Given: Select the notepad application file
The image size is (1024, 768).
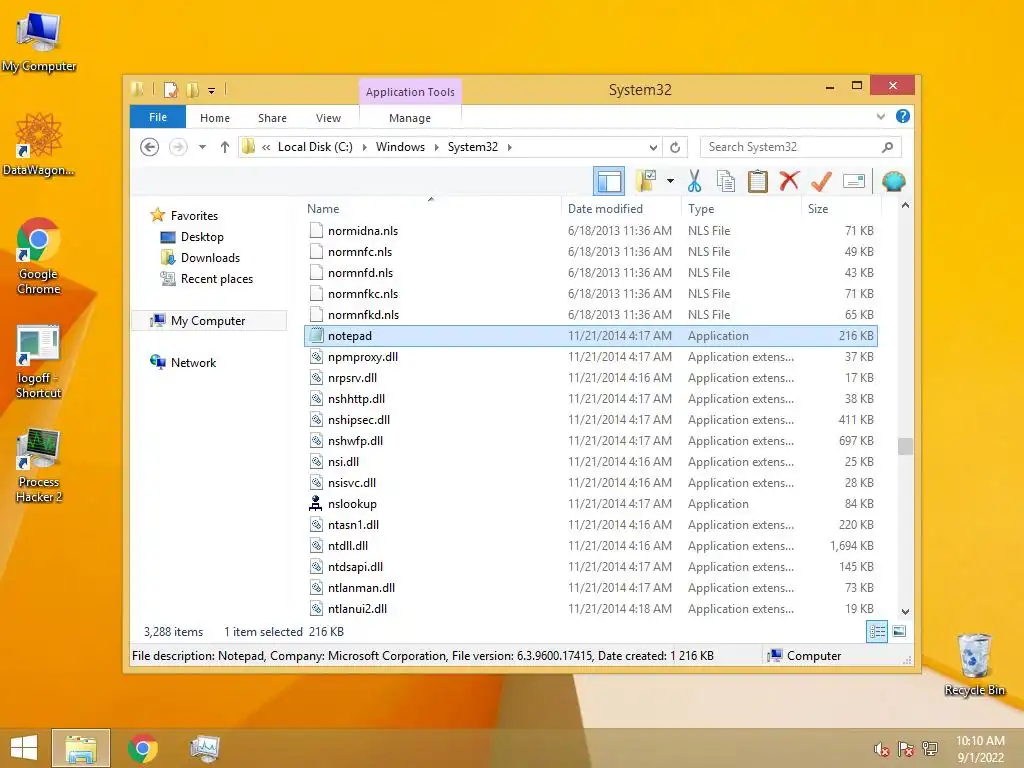Looking at the screenshot, I should coord(591,336).
